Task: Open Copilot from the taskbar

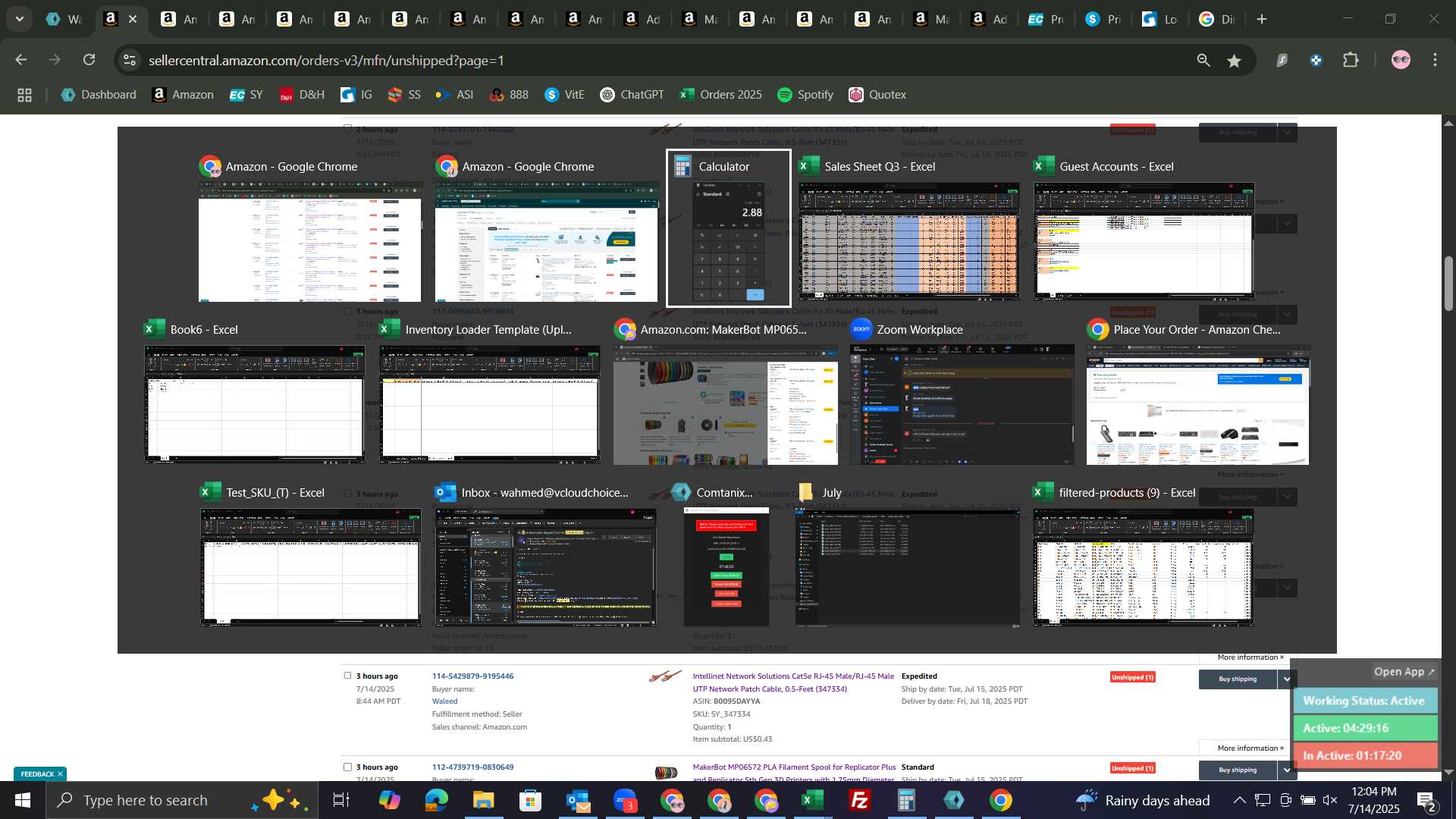Action: coord(389,800)
